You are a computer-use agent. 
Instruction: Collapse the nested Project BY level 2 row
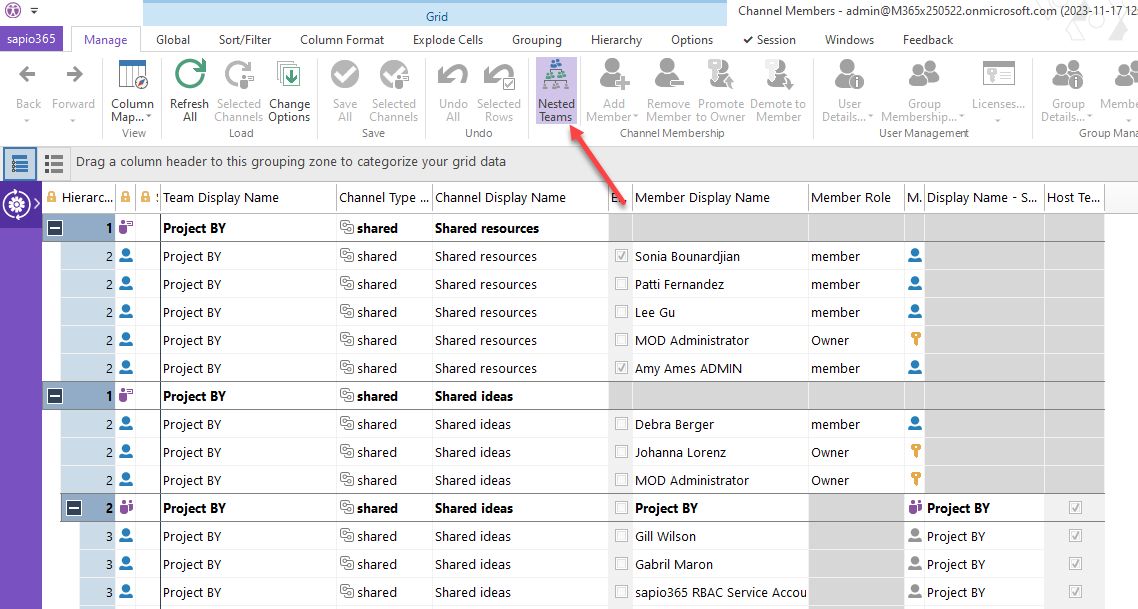point(74,509)
